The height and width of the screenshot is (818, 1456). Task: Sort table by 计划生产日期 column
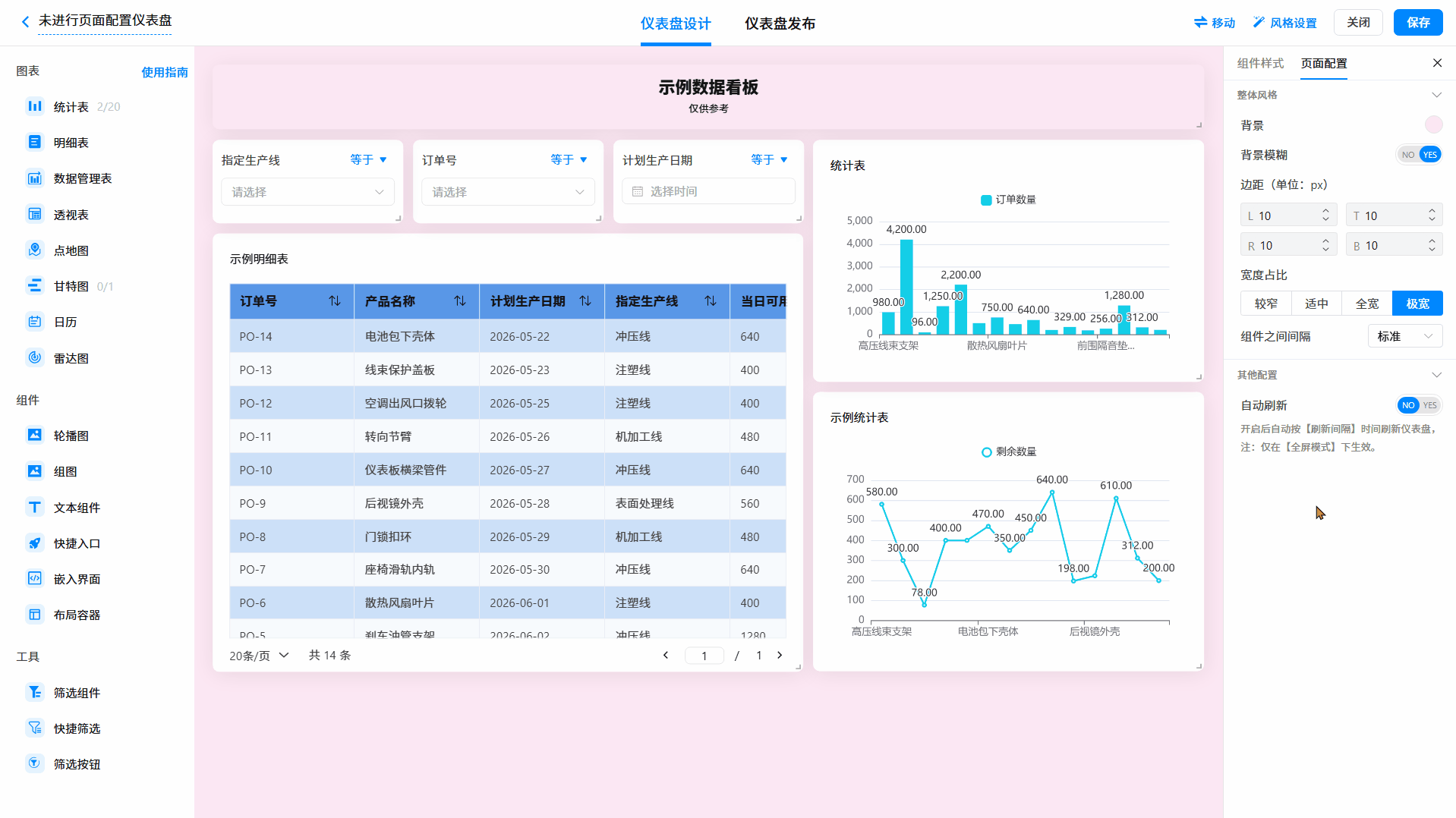(x=585, y=301)
